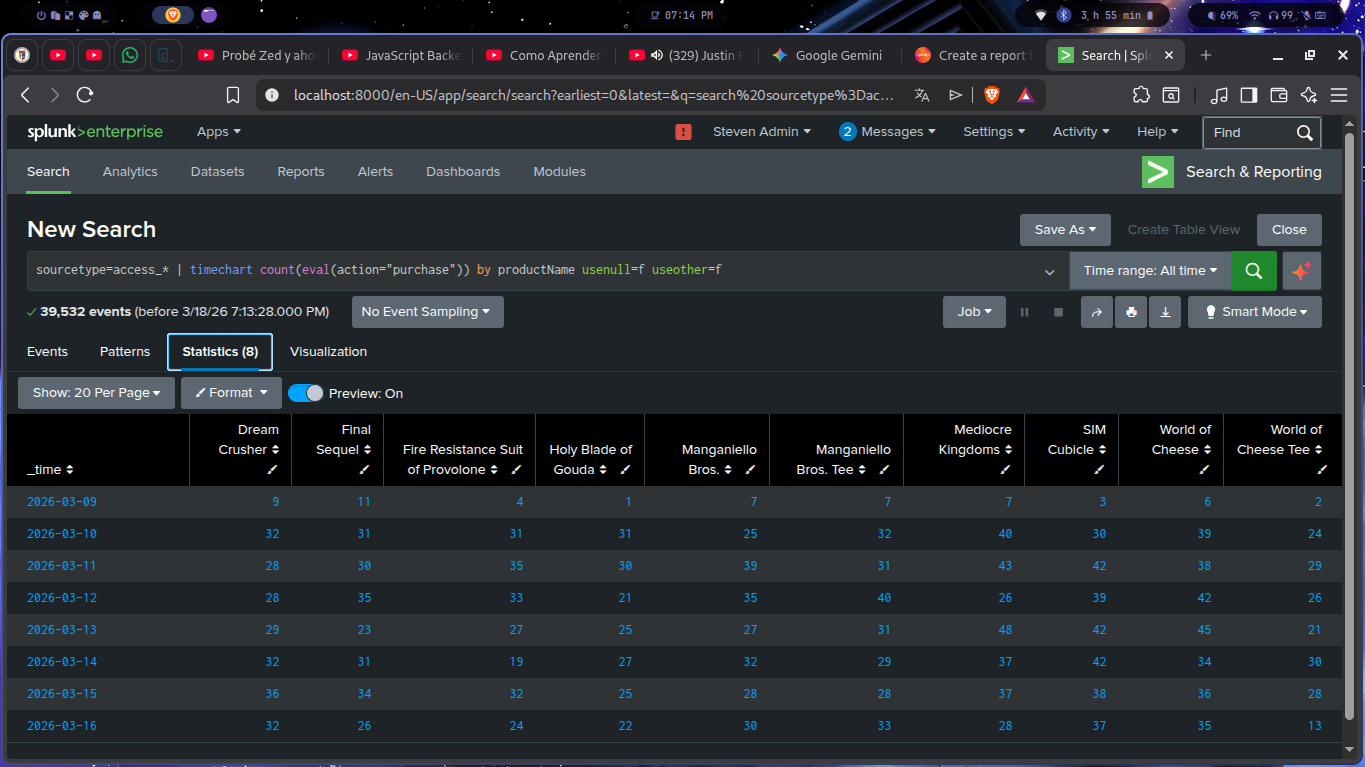Click the Close button
The height and width of the screenshot is (767, 1365).
point(1288,229)
